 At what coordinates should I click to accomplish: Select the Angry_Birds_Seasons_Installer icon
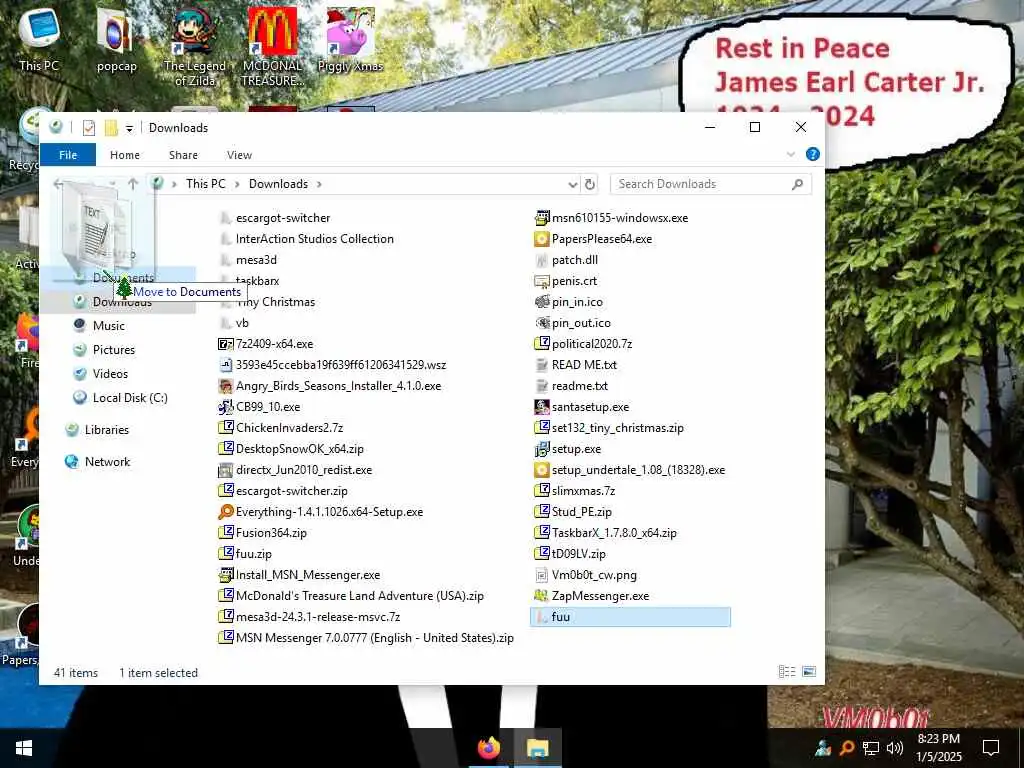click(225, 386)
